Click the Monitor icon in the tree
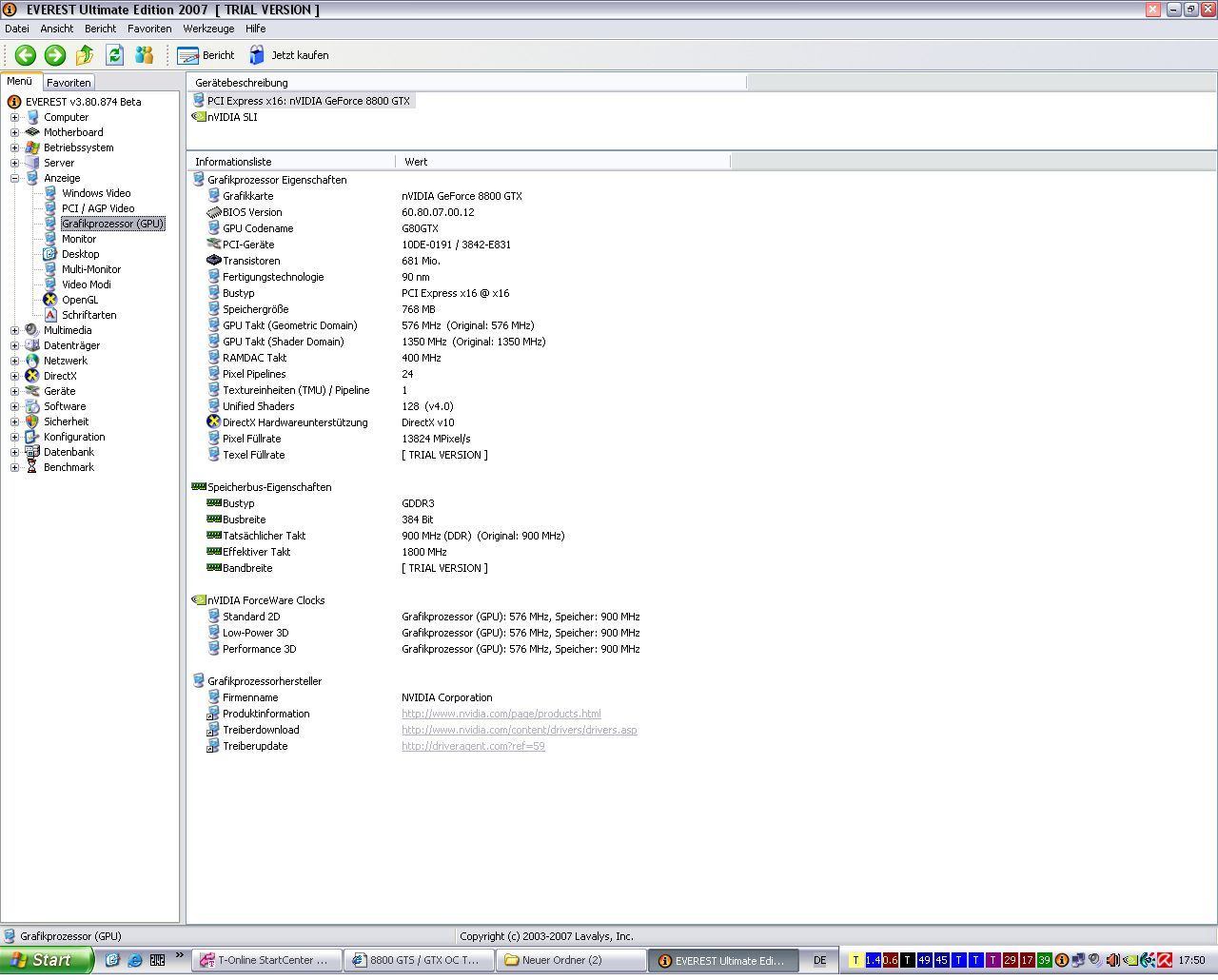Viewport: 1218px width, 980px height. point(50,239)
